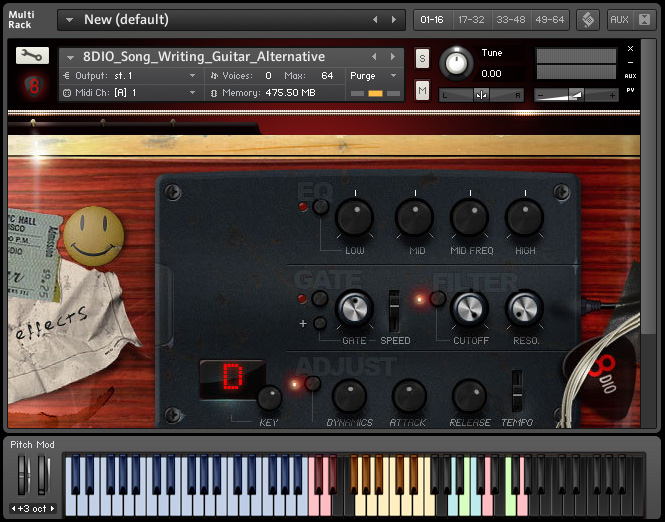This screenshot has height=522, width=665.
Task: Click the DYNAMICS knob
Action: [x=349, y=396]
